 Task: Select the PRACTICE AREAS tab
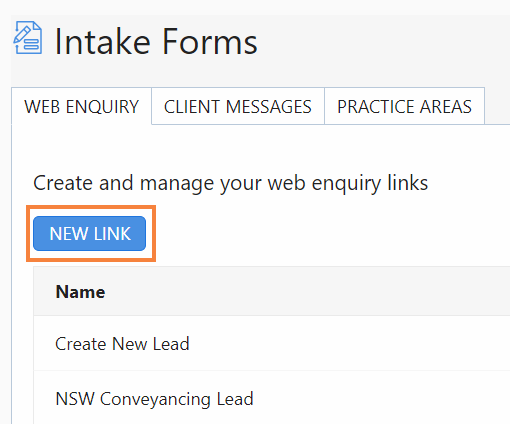[404, 106]
